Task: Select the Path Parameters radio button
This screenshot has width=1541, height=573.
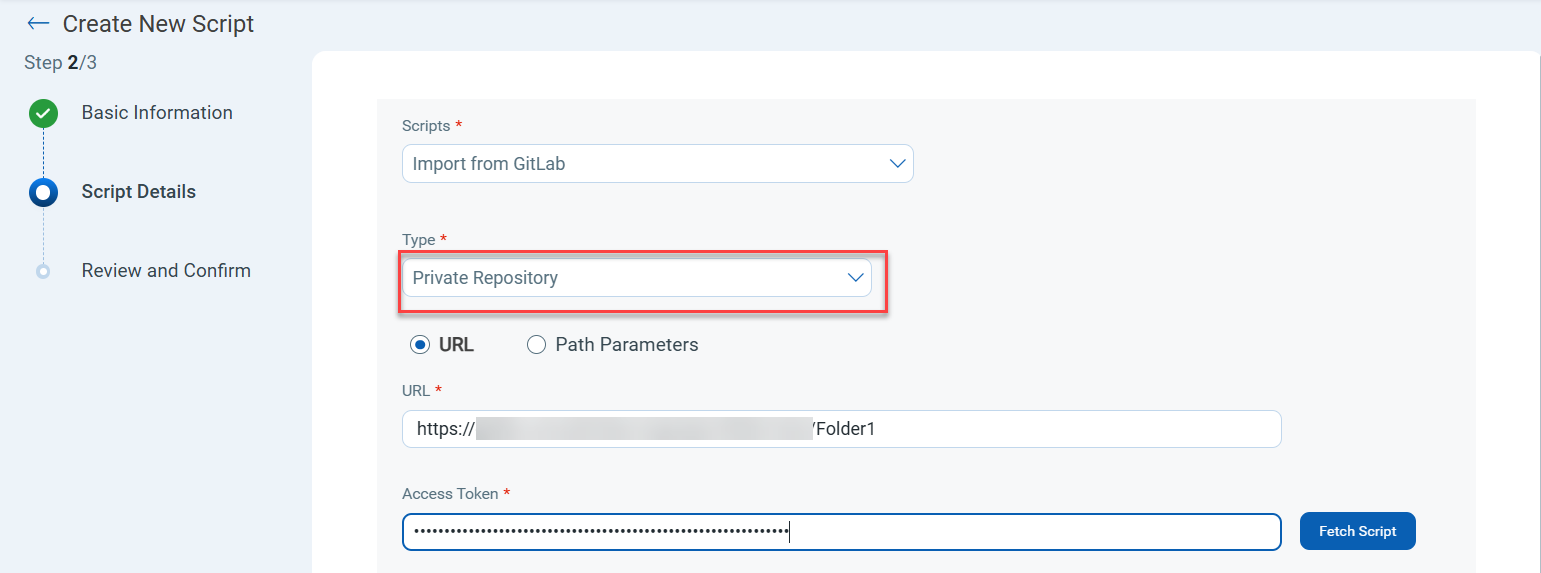Action: point(536,345)
